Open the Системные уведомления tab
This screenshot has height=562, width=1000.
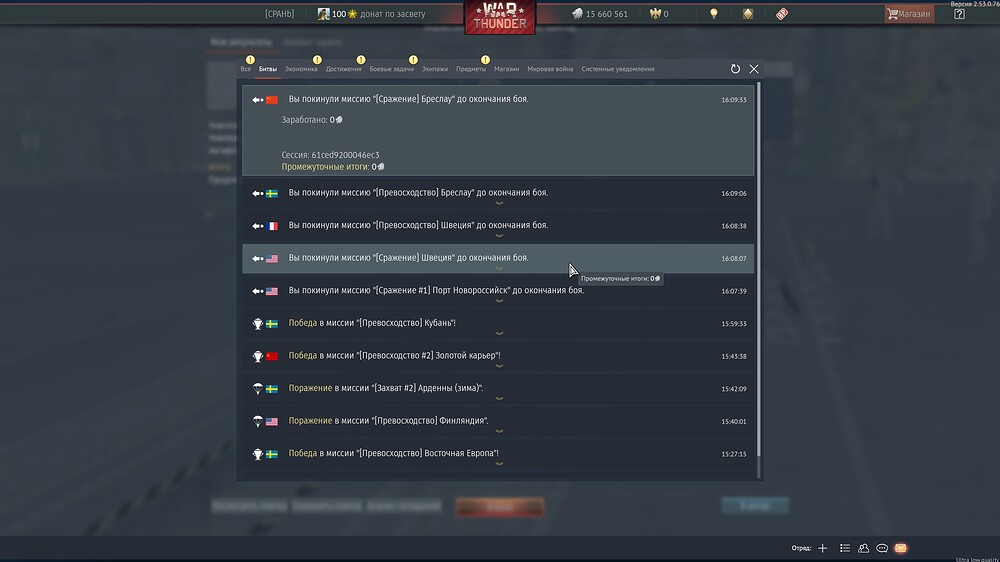[x=617, y=69]
